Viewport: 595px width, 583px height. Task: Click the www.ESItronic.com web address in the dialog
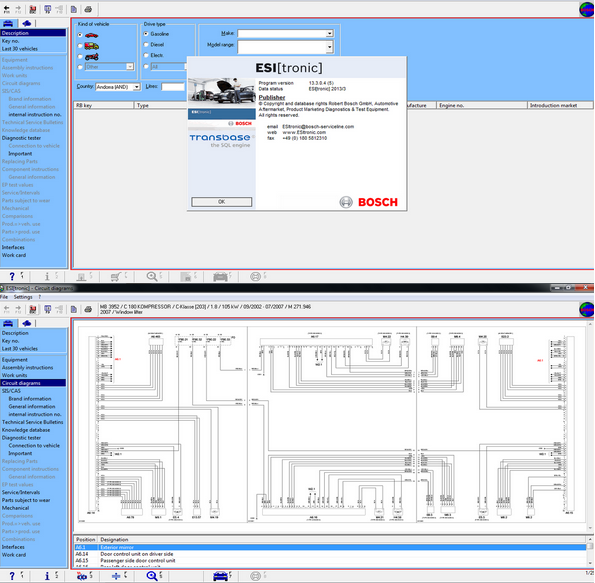tap(304, 132)
